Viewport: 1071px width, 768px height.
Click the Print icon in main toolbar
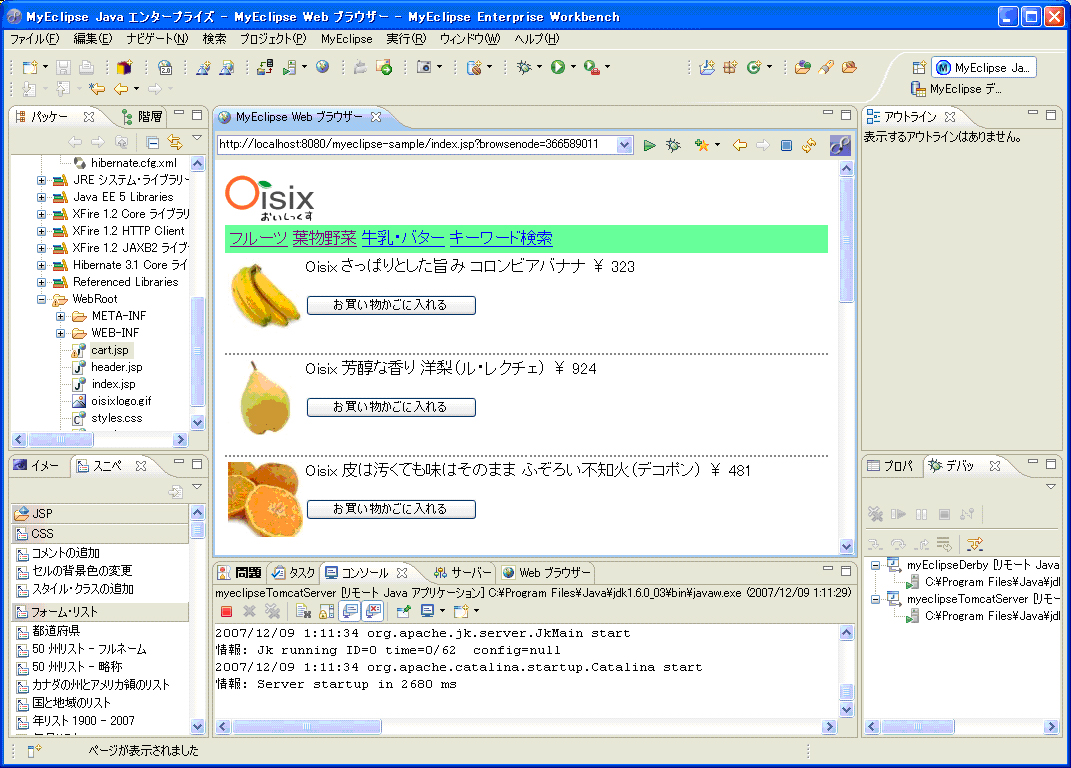pos(86,67)
